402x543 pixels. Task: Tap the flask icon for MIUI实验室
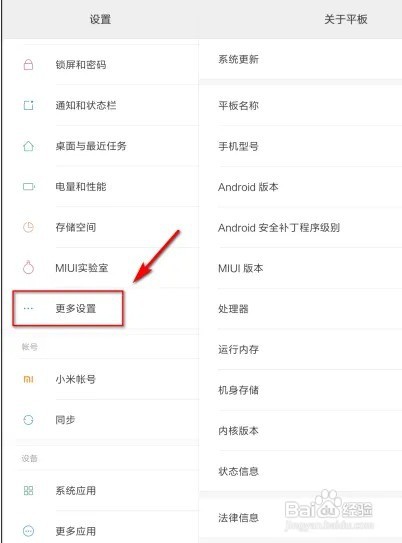point(28,267)
